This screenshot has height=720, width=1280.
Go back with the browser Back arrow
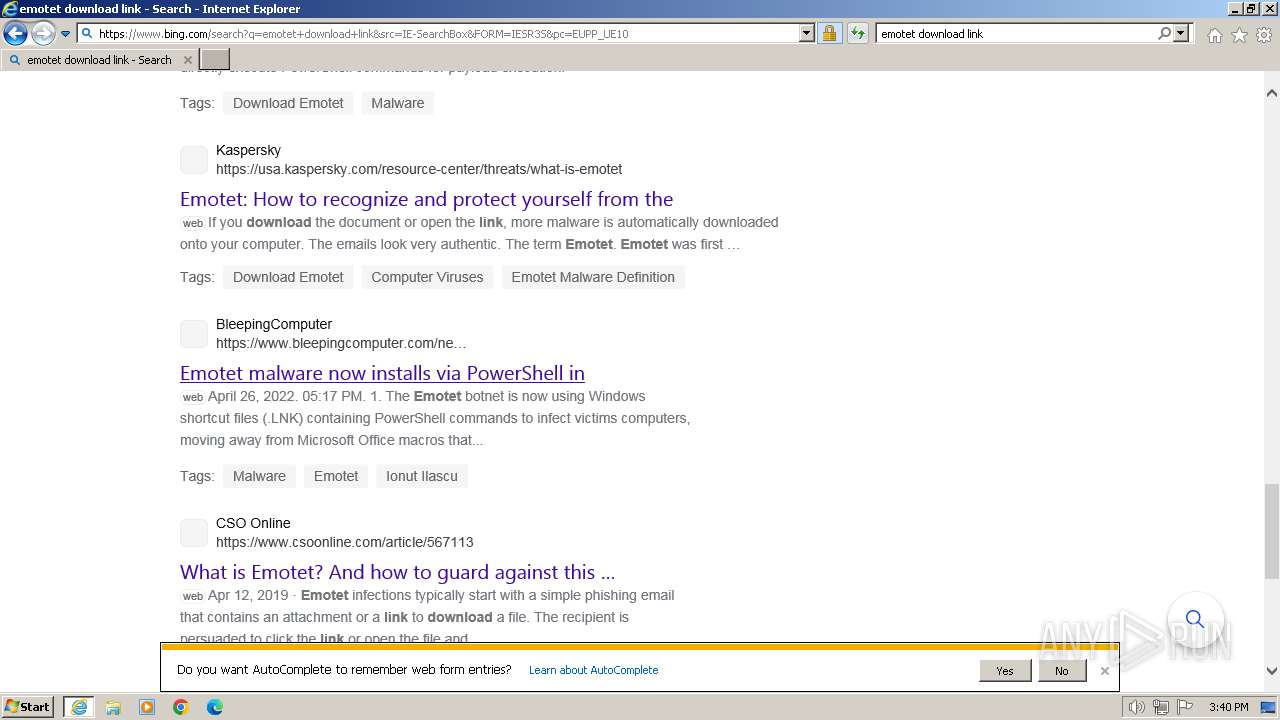tap(15, 34)
